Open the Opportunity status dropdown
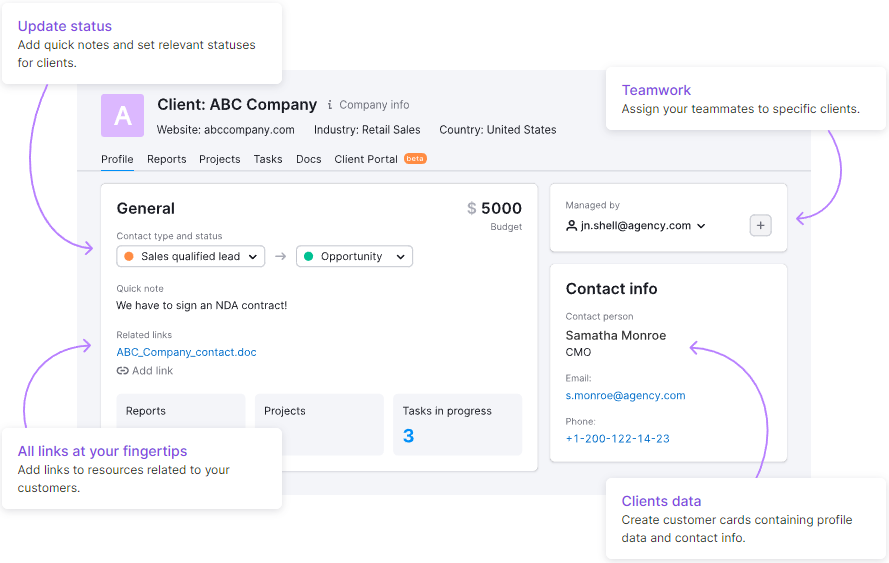 tap(354, 256)
